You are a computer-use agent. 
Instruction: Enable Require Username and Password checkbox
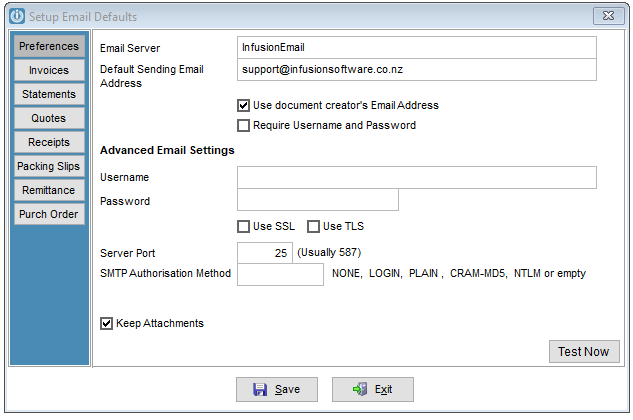[243, 126]
